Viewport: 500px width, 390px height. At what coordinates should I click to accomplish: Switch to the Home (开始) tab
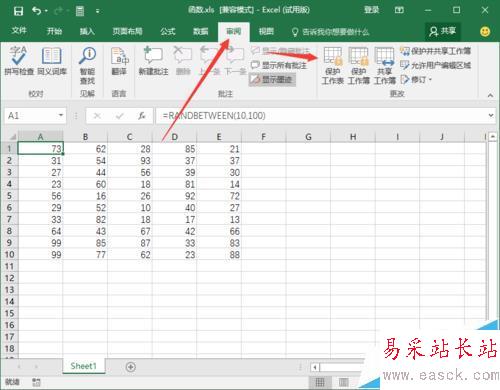point(54,31)
